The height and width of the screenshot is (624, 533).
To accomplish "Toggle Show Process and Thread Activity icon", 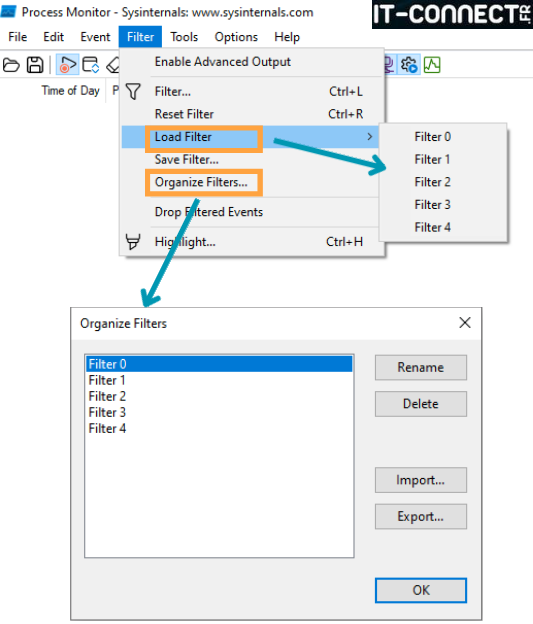I will tap(409, 65).
